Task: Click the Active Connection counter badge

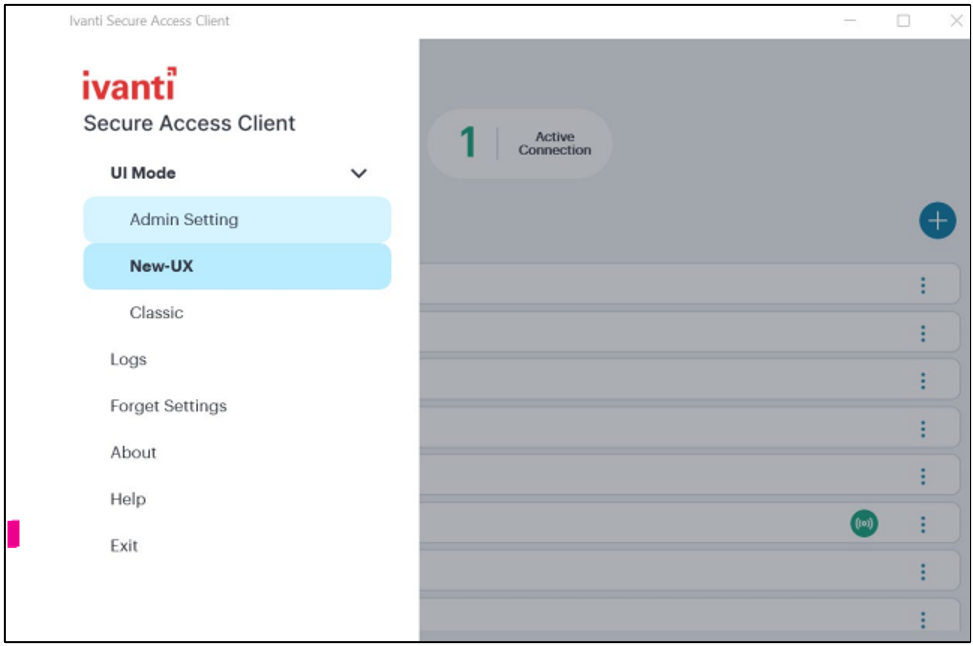Action: coord(520,144)
